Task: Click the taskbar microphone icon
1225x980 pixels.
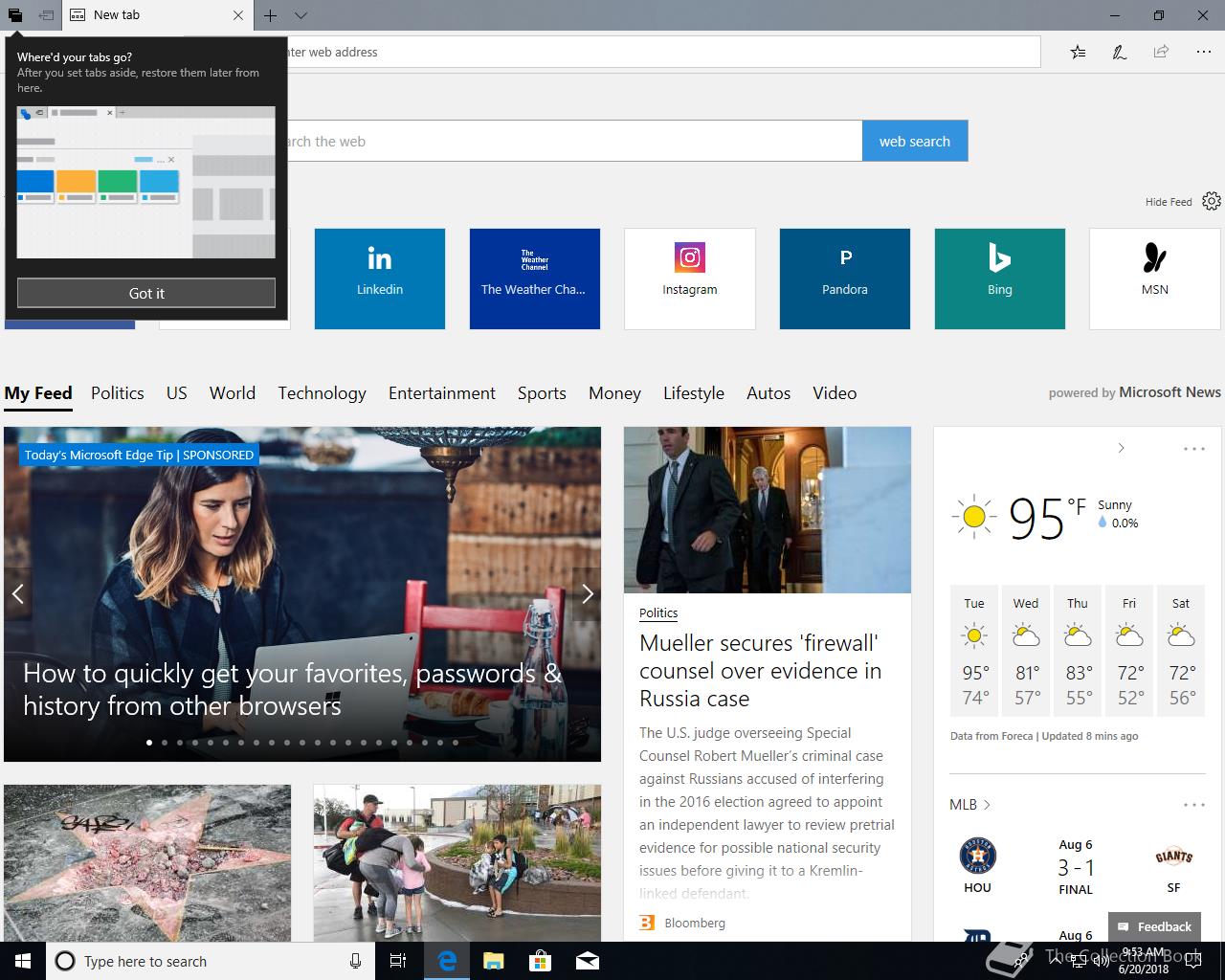Action: pyautogui.click(x=355, y=961)
